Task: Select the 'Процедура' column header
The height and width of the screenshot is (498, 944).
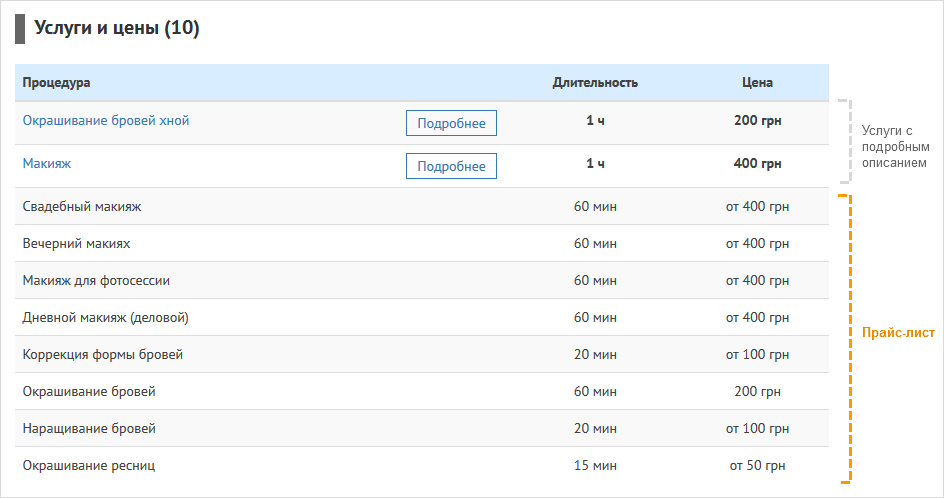Action: [57, 82]
